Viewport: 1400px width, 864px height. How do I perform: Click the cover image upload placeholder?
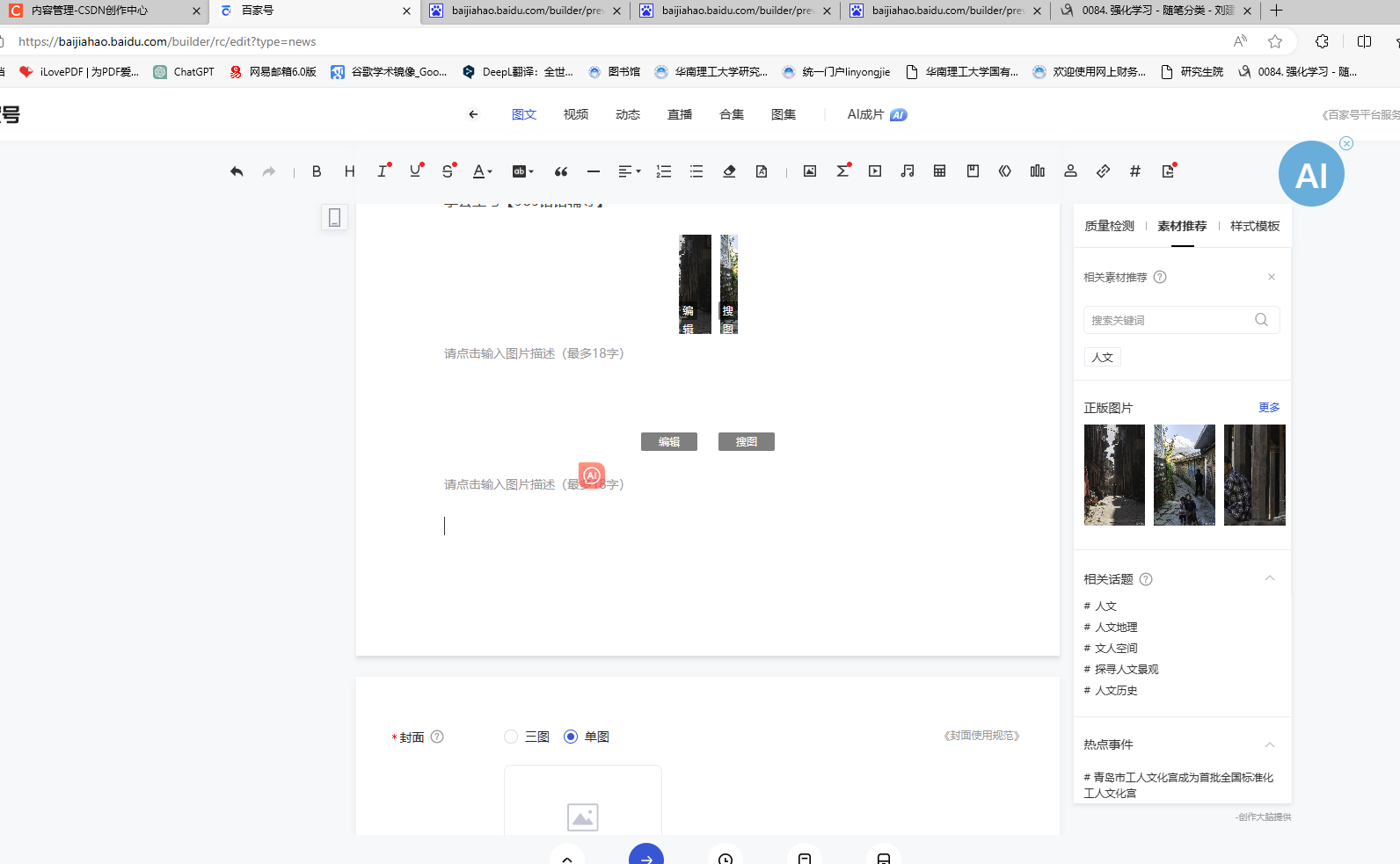tap(583, 801)
